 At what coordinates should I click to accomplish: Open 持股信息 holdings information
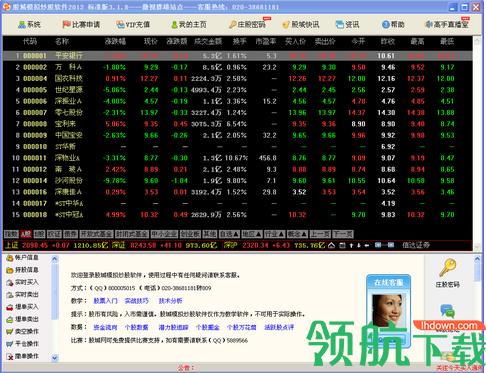22,270
